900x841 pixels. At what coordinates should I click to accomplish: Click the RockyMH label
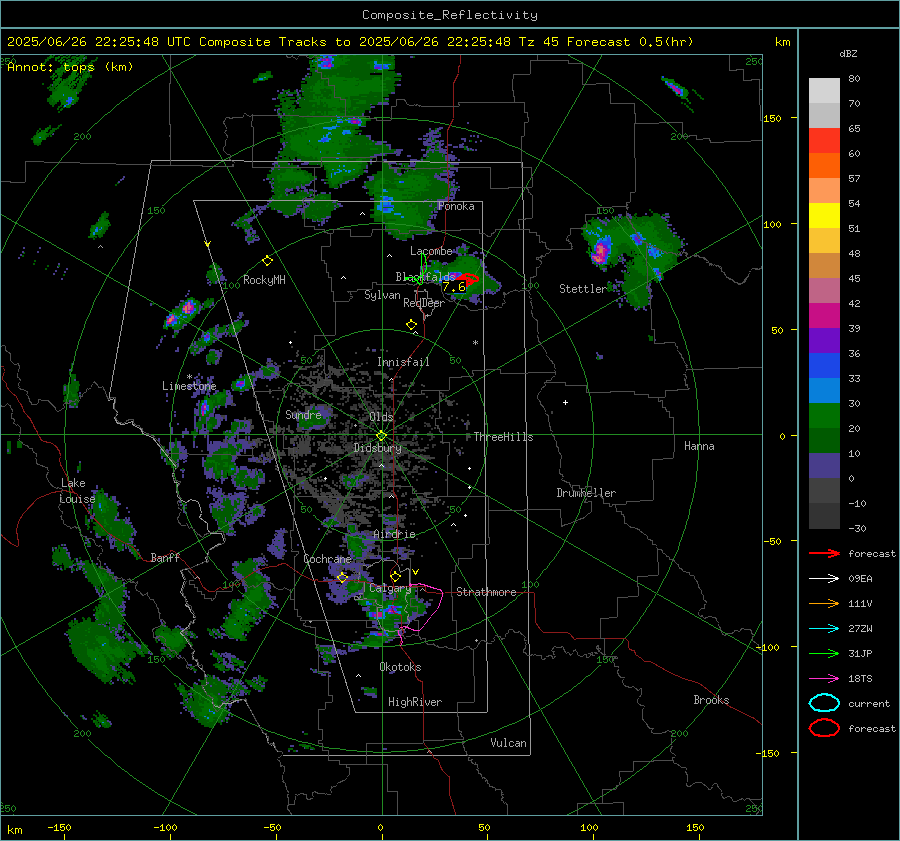coord(264,280)
